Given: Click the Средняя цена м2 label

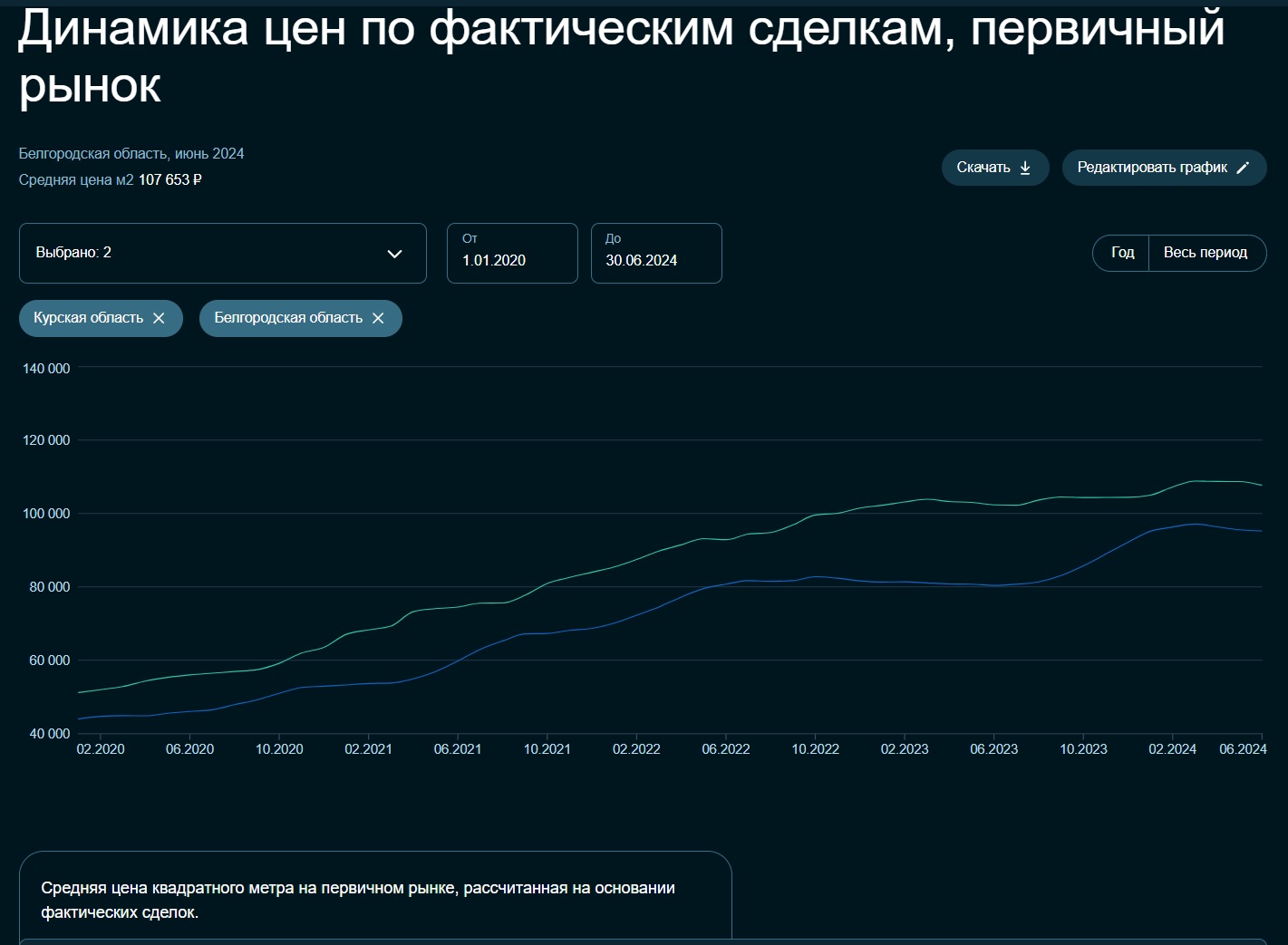Looking at the screenshot, I should pos(76,180).
